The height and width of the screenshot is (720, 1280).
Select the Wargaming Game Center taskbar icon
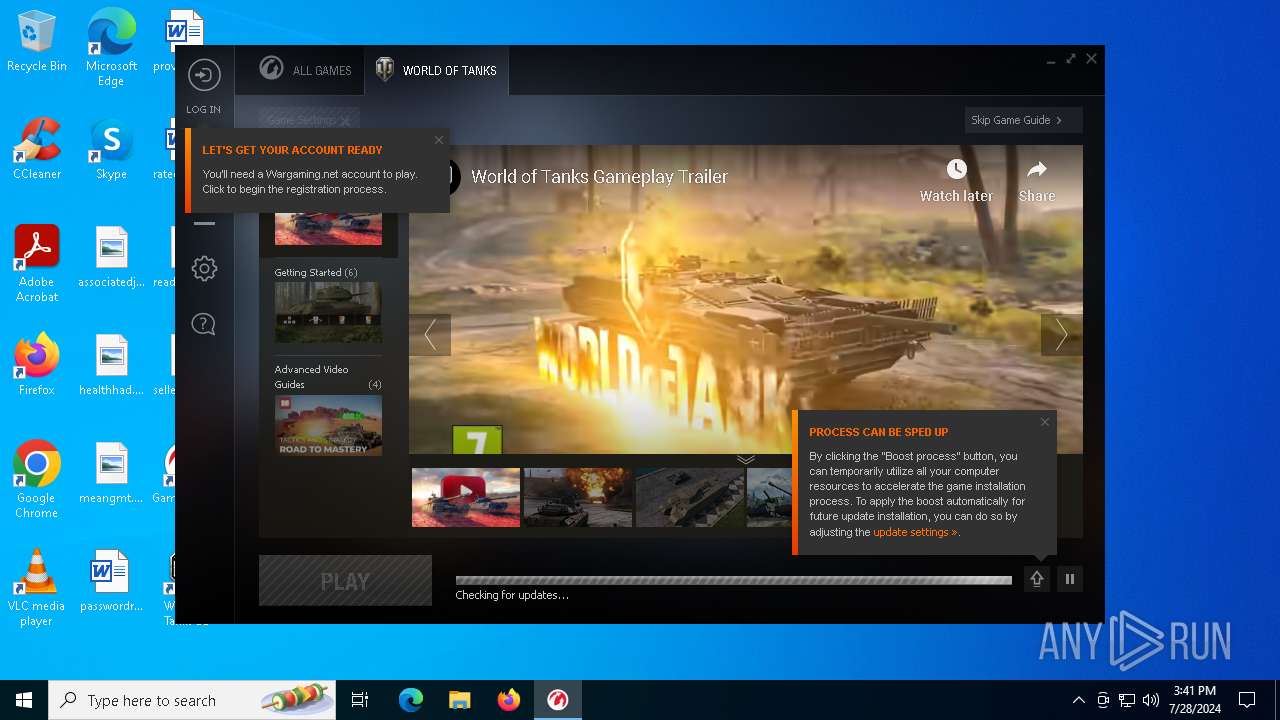point(558,700)
